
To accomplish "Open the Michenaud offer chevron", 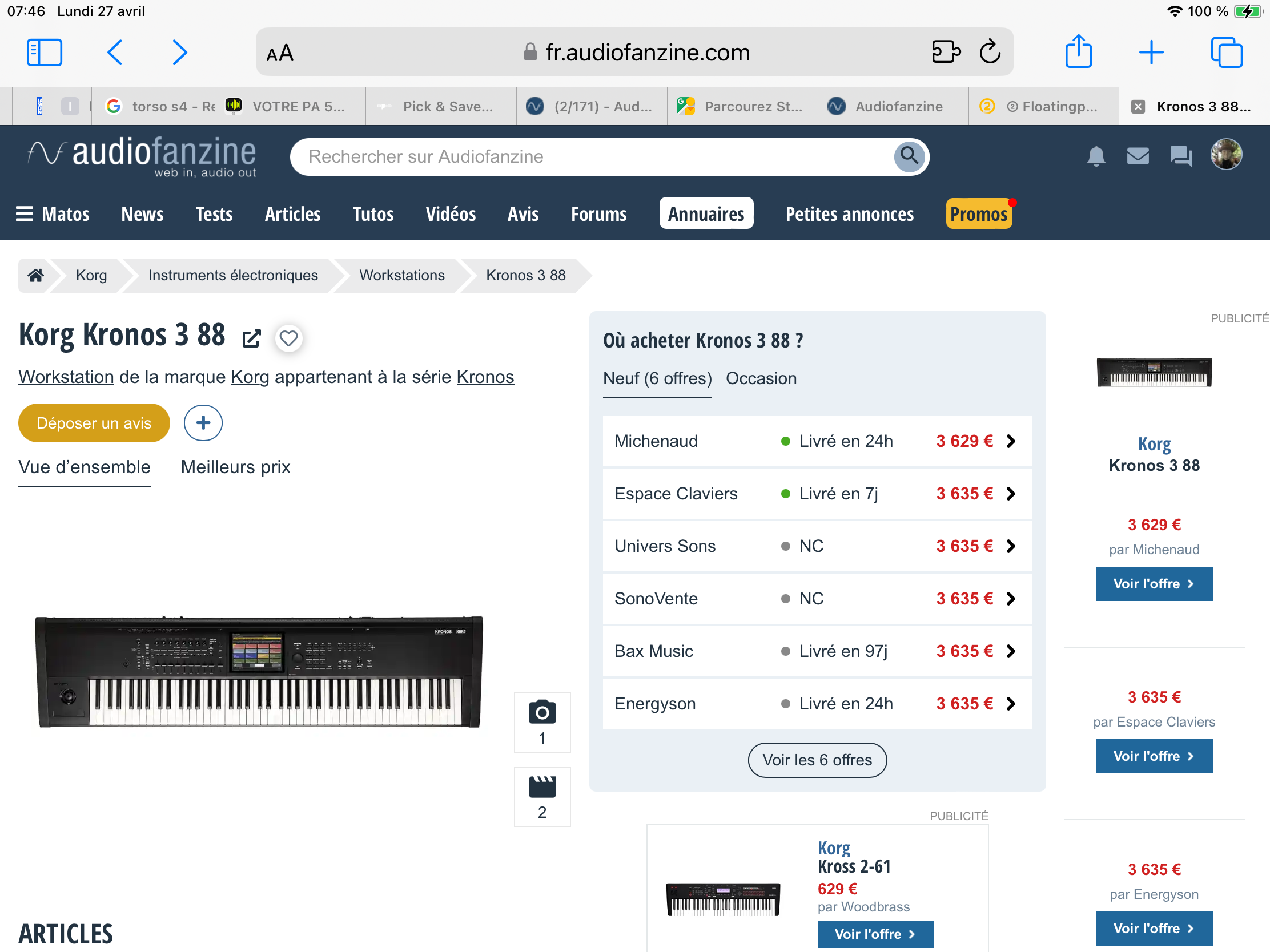I will (x=1011, y=441).
